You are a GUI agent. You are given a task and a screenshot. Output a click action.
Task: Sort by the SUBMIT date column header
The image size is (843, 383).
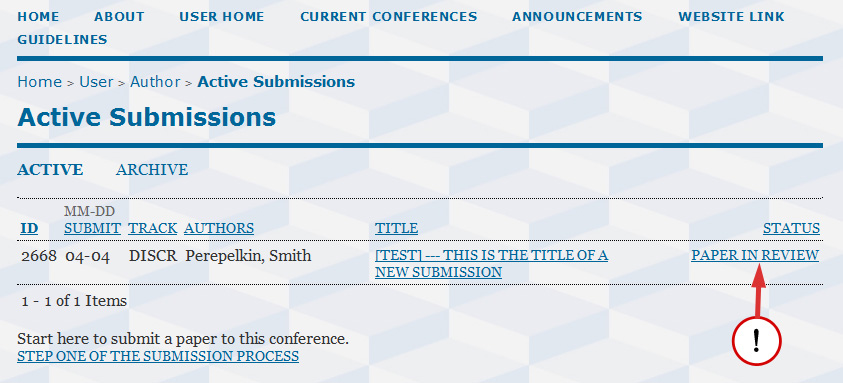click(92, 228)
